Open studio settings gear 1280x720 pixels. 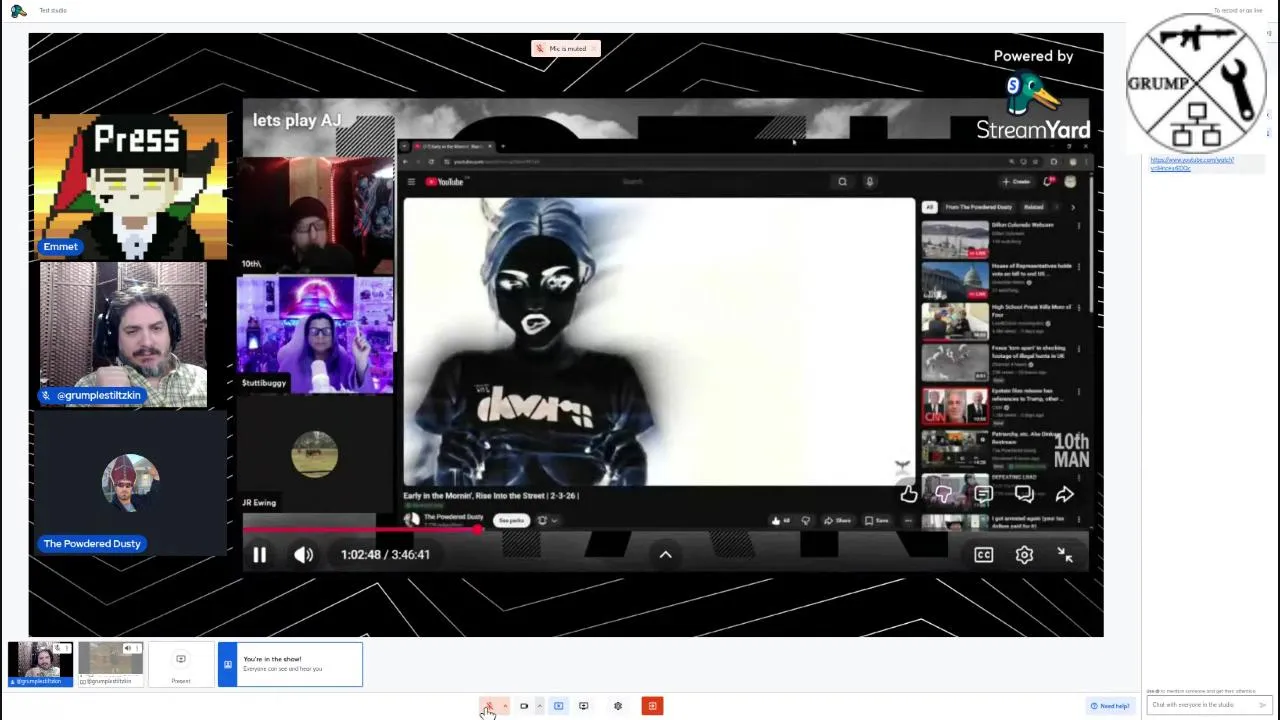(x=618, y=706)
